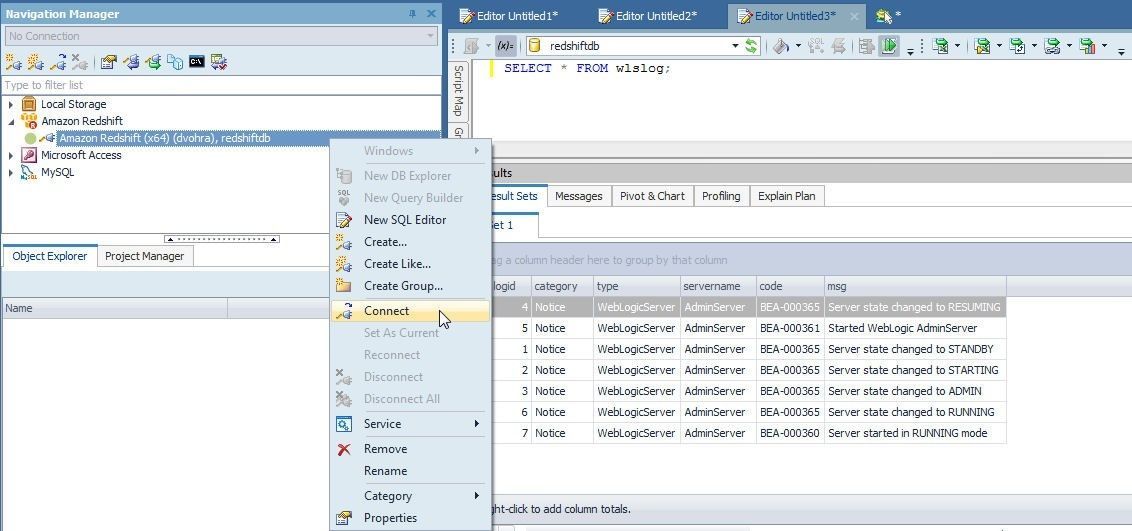1132x531 pixels.
Task: Click the green refresh icon beside redshiftdb
Action: coord(752,45)
